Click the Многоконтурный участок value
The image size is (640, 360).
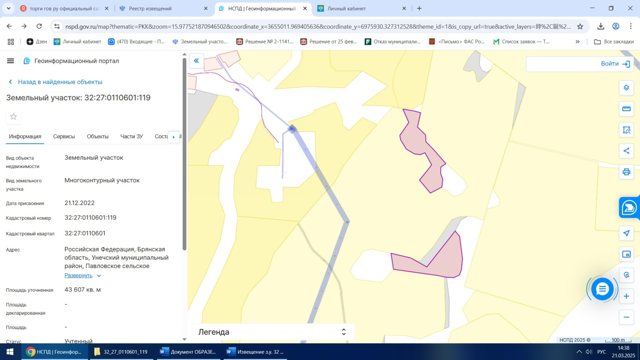pyautogui.click(x=102, y=180)
